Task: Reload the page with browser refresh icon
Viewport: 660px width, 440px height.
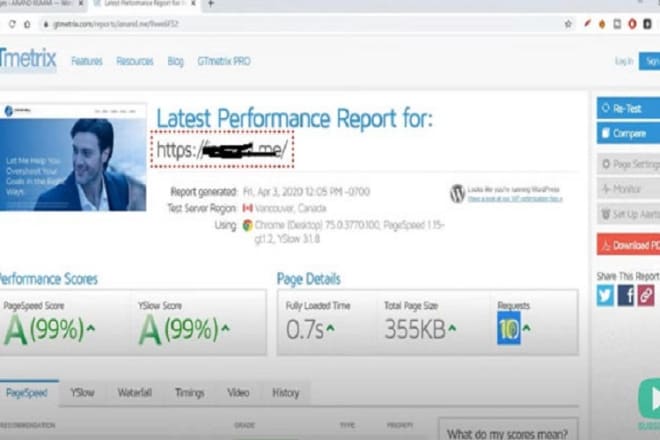Action: (12, 24)
